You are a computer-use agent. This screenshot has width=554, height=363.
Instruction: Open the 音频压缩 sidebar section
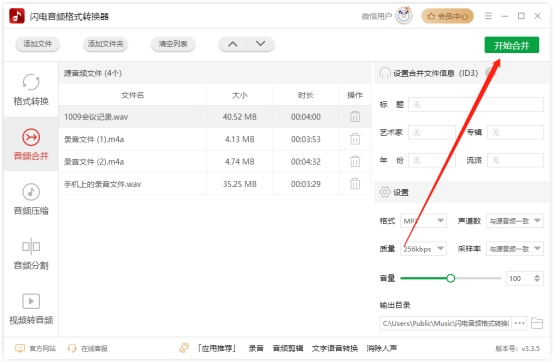[x=31, y=199]
